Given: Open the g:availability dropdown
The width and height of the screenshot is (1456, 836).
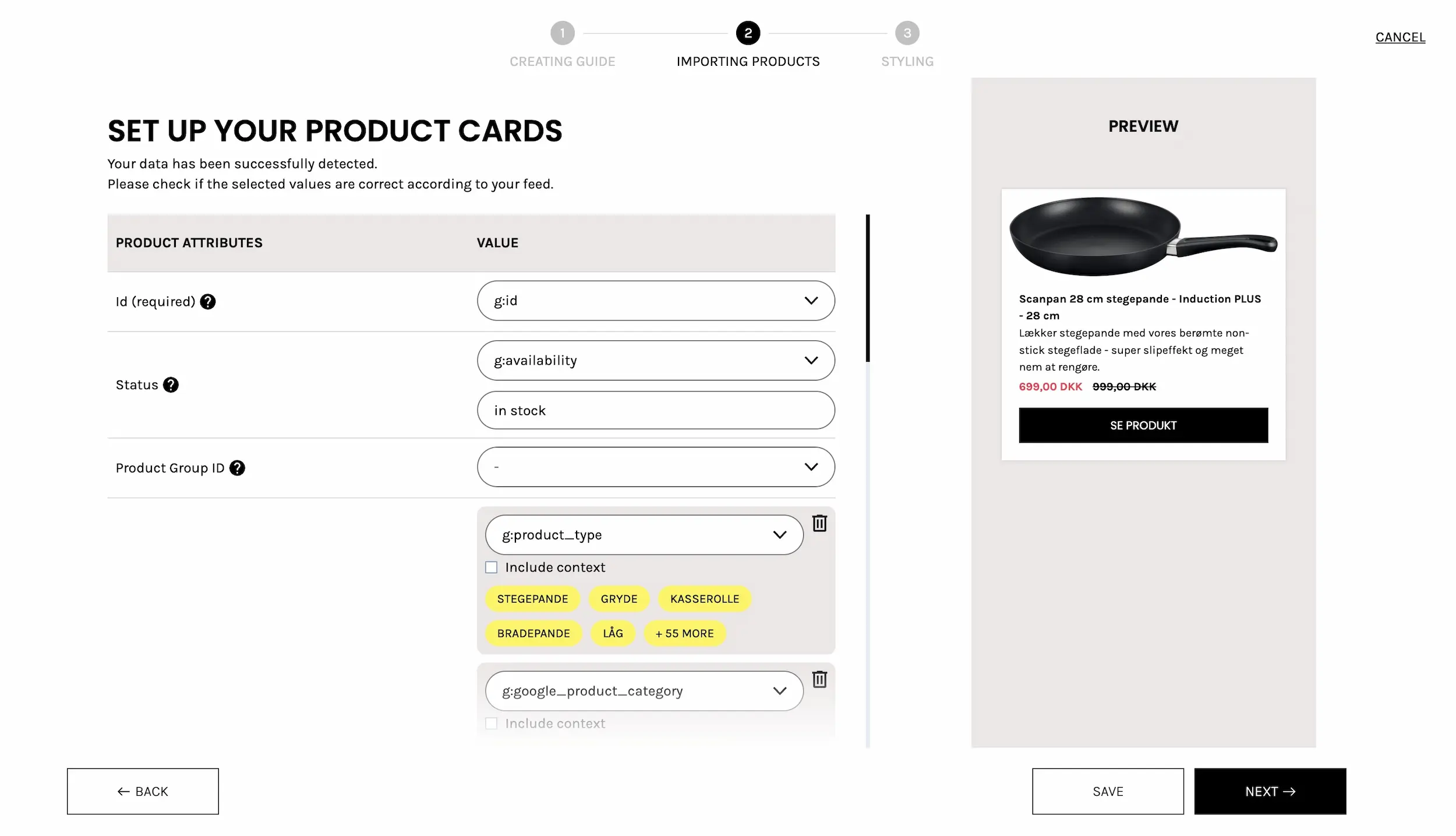Looking at the screenshot, I should (655, 361).
